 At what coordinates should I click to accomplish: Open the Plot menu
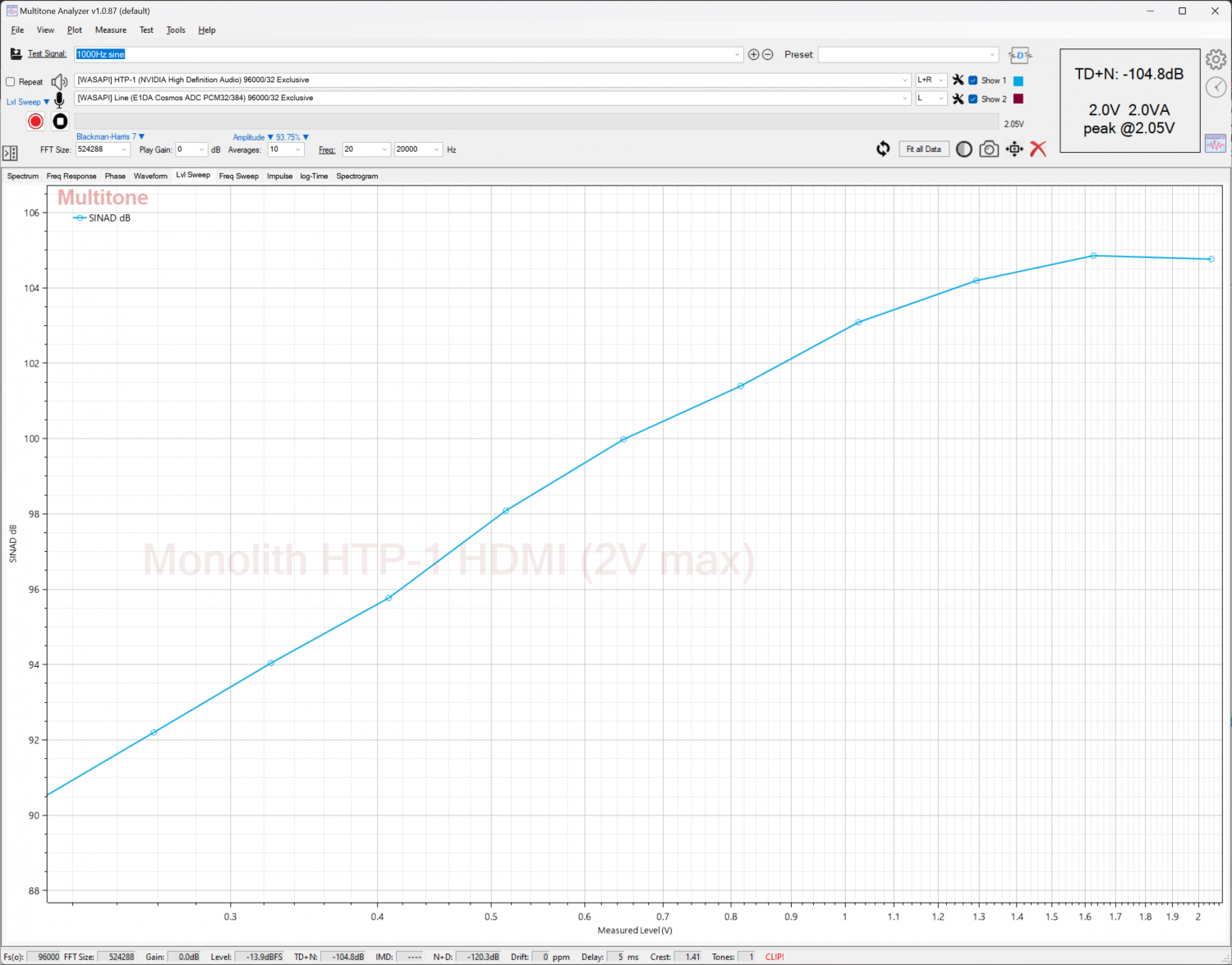tap(75, 30)
